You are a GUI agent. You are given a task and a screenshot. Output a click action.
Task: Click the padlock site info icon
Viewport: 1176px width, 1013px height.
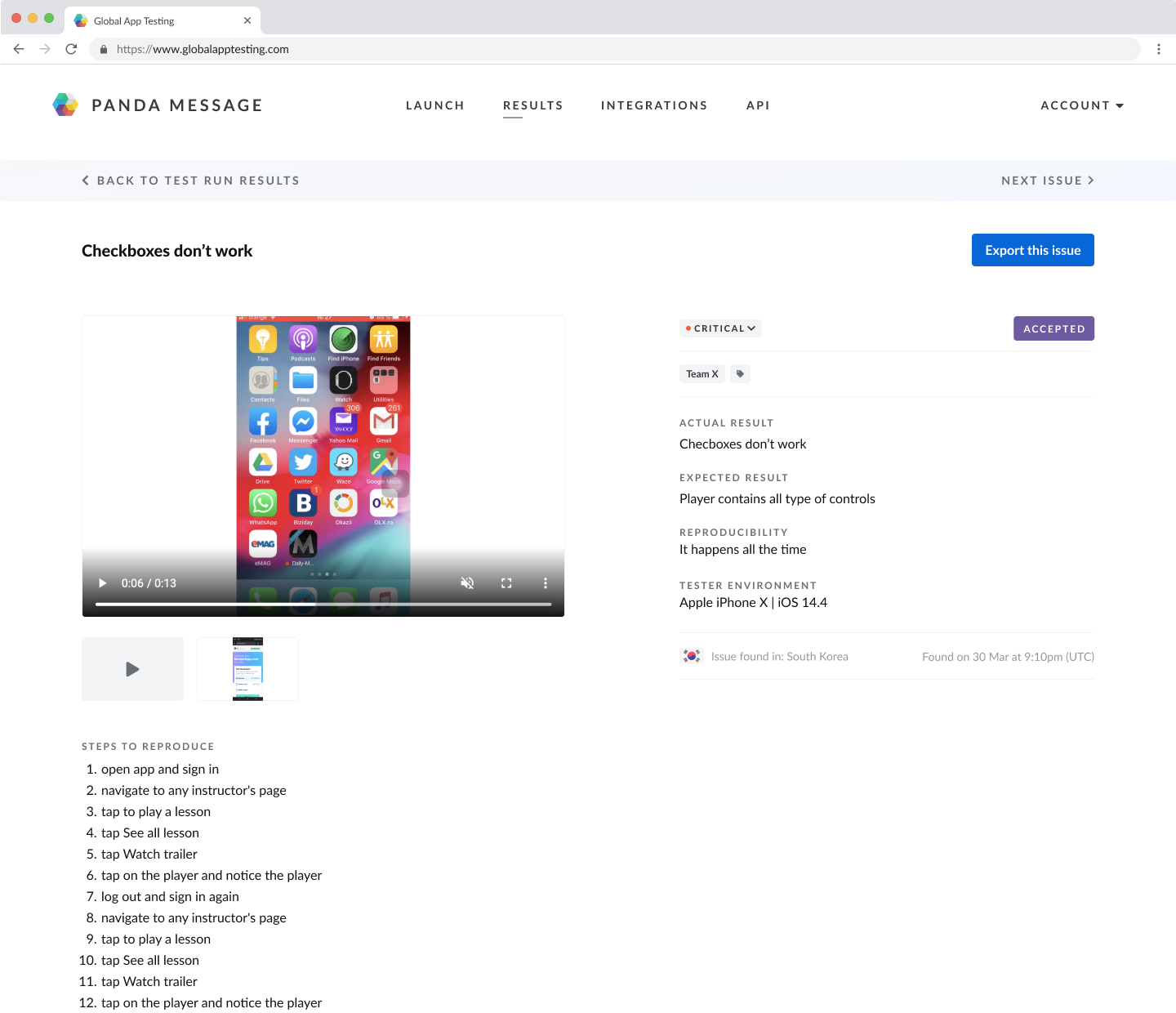click(x=104, y=49)
